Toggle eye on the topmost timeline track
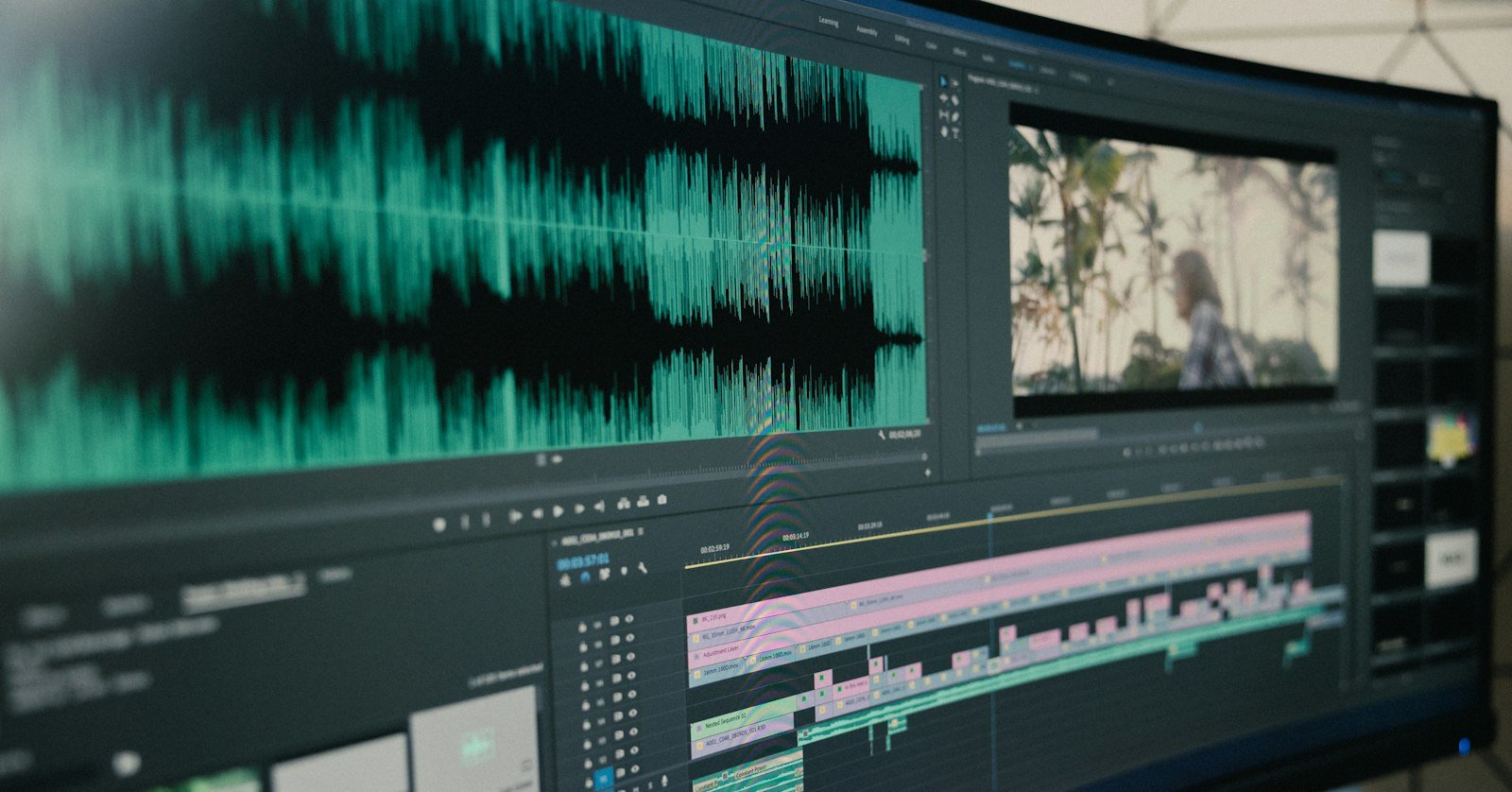This screenshot has height=792, width=1512. [x=629, y=619]
